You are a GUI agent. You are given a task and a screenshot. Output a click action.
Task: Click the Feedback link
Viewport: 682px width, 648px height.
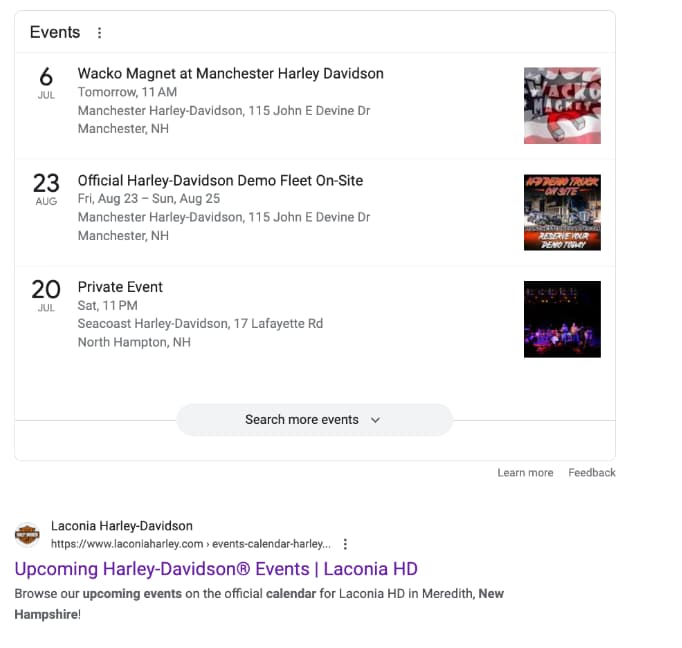point(592,473)
